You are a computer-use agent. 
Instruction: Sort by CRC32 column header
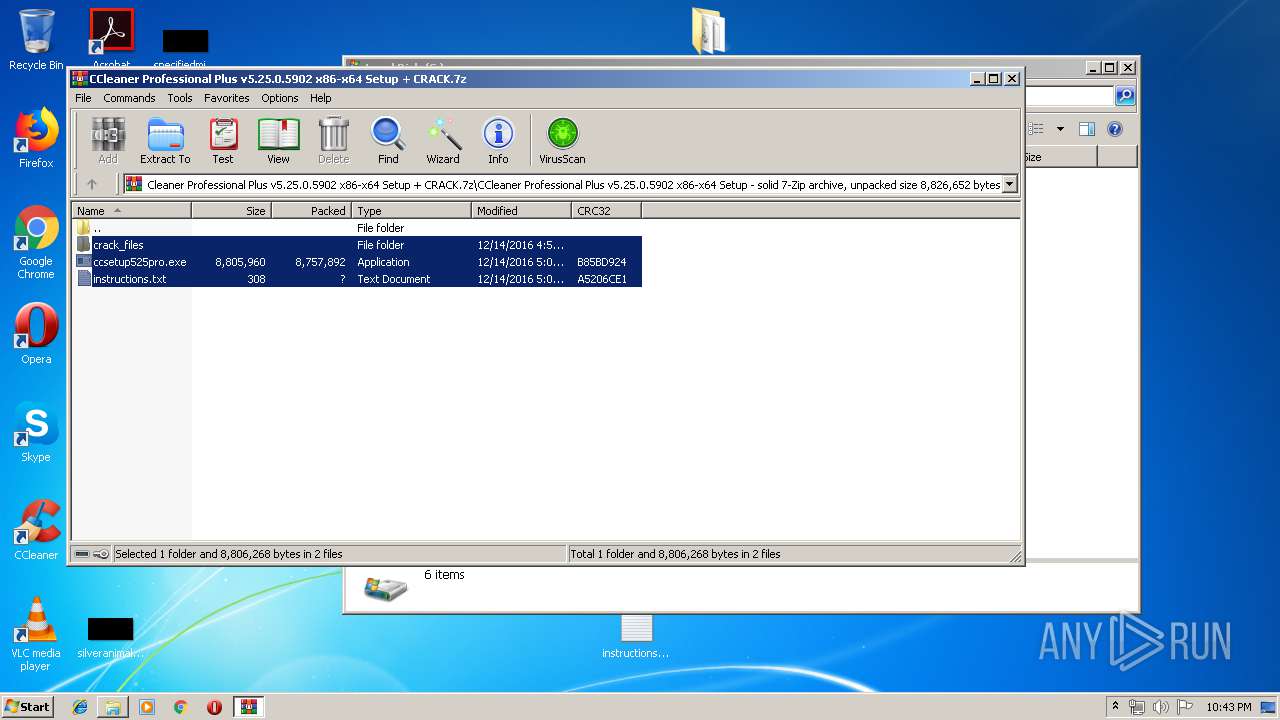[x=606, y=211]
